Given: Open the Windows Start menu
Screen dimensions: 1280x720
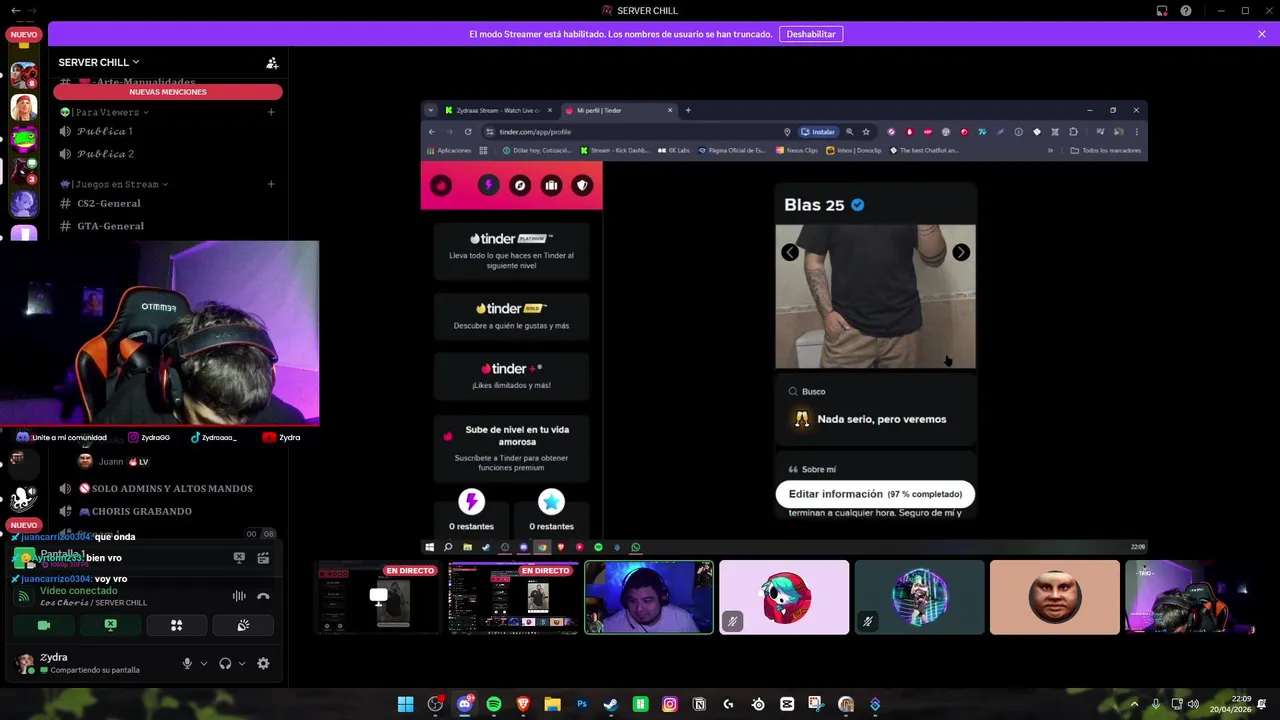Looking at the screenshot, I should [x=406, y=705].
